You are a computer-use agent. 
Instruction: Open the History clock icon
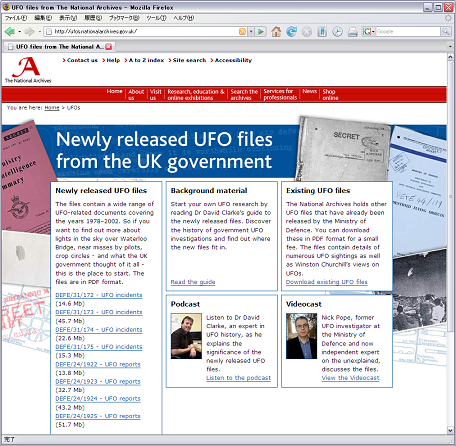pyautogui.click(x=337, y=32)
